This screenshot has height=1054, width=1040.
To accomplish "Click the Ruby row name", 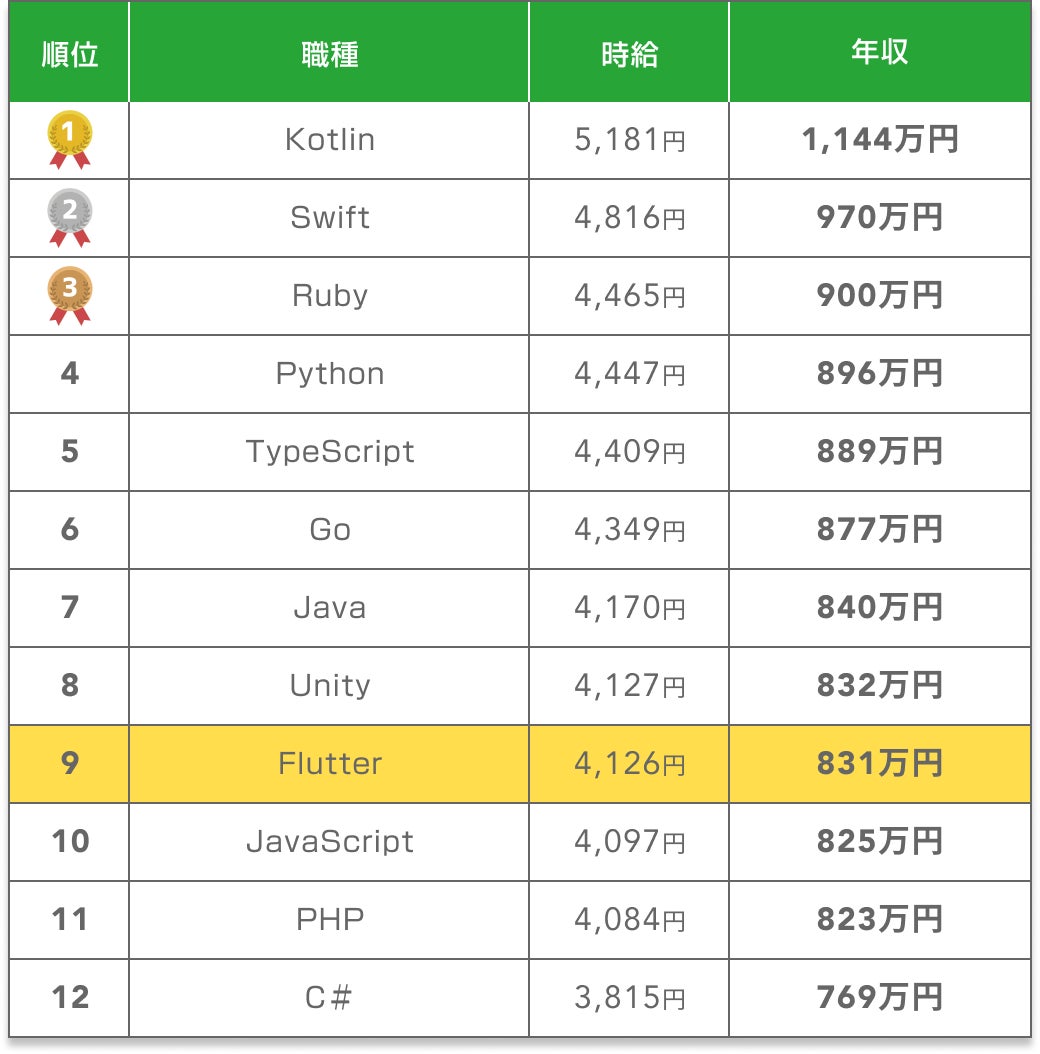I will [329, 296].
